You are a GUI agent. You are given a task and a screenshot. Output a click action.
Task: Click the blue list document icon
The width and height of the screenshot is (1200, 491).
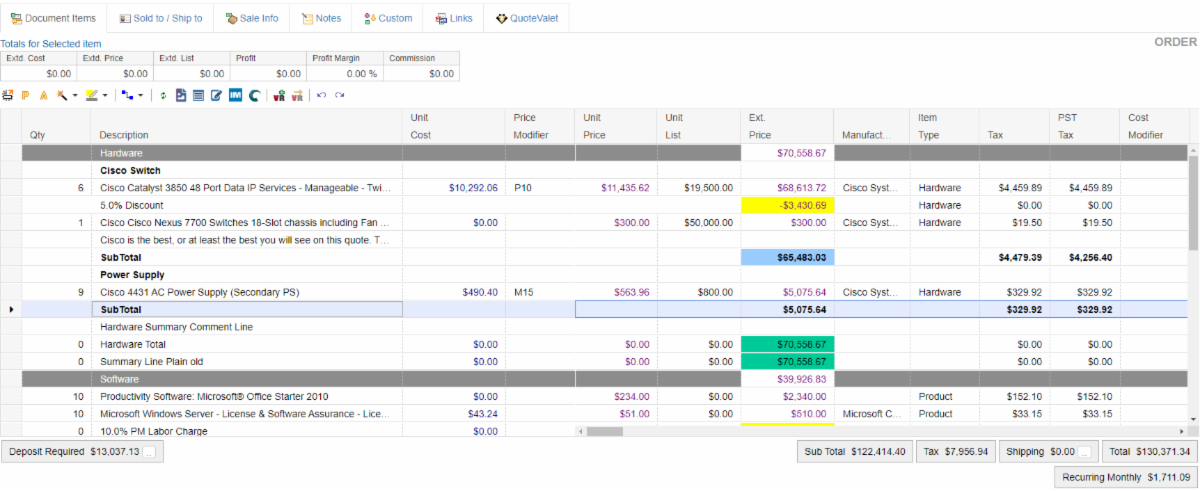tap(198, 96)
